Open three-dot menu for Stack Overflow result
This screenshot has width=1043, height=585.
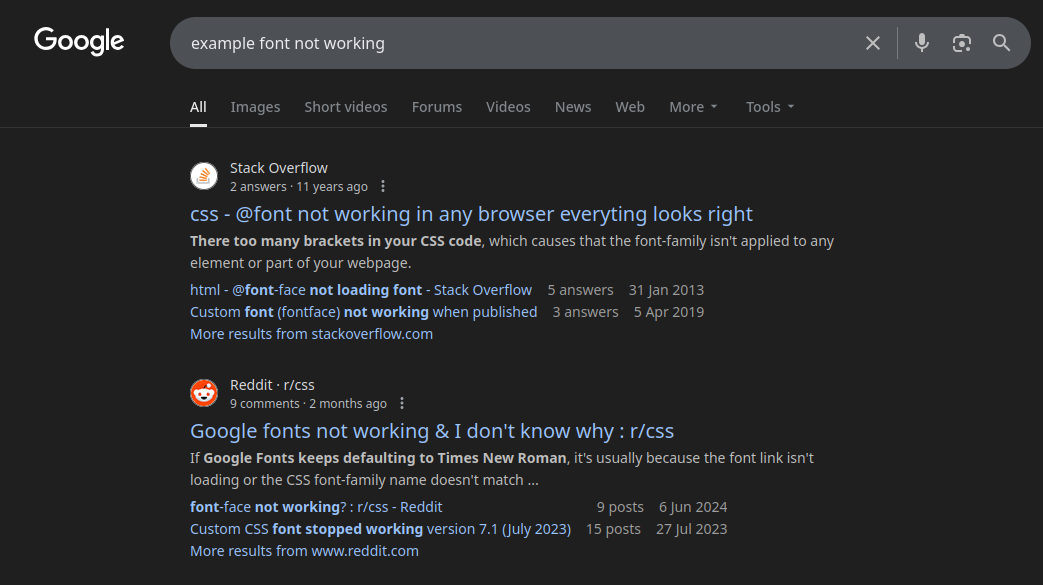tap(383, 187)
